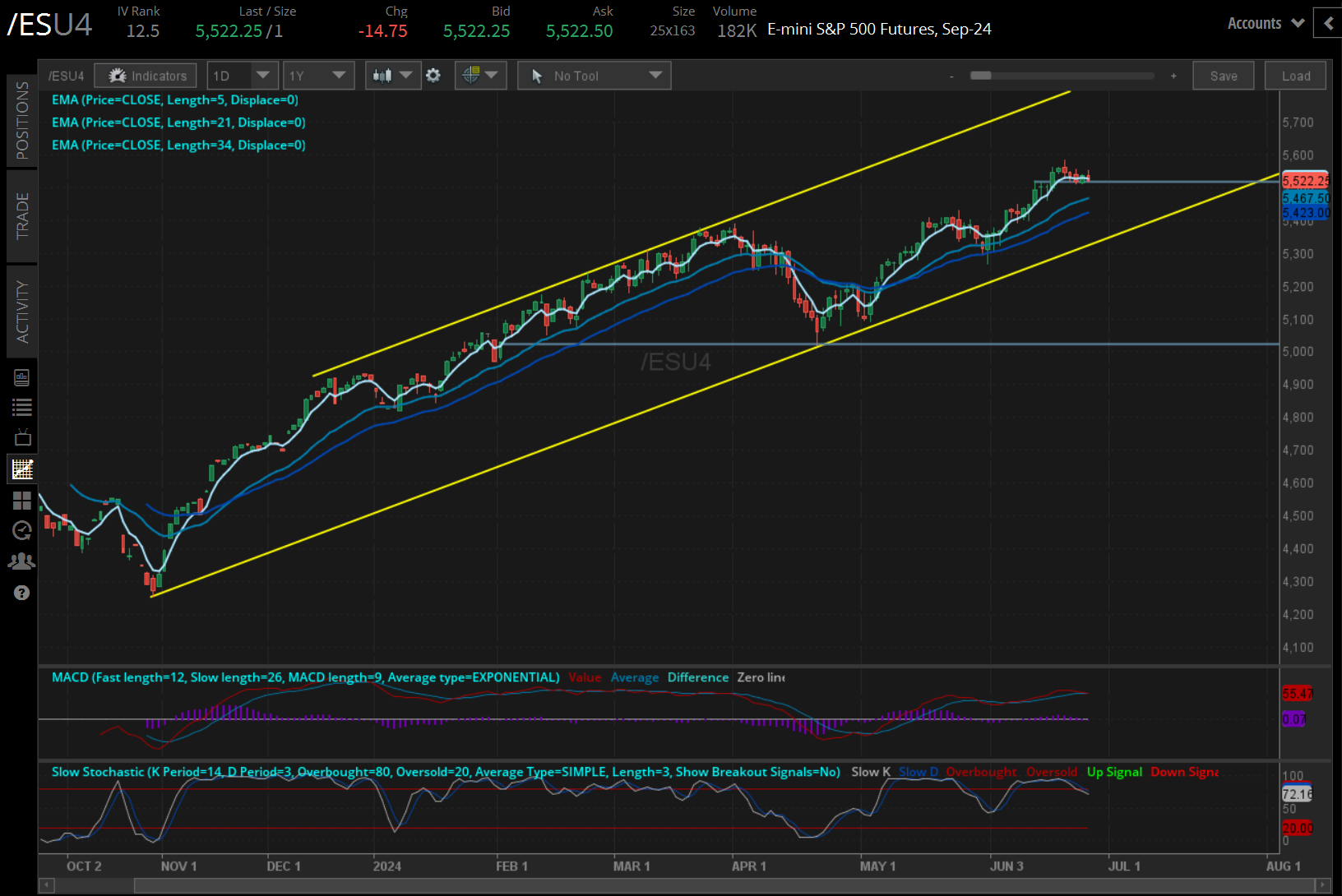Viewport: 1342px width, 896px height.
Task: Expand the No Tool drawing selector
Action: (594, 76)
